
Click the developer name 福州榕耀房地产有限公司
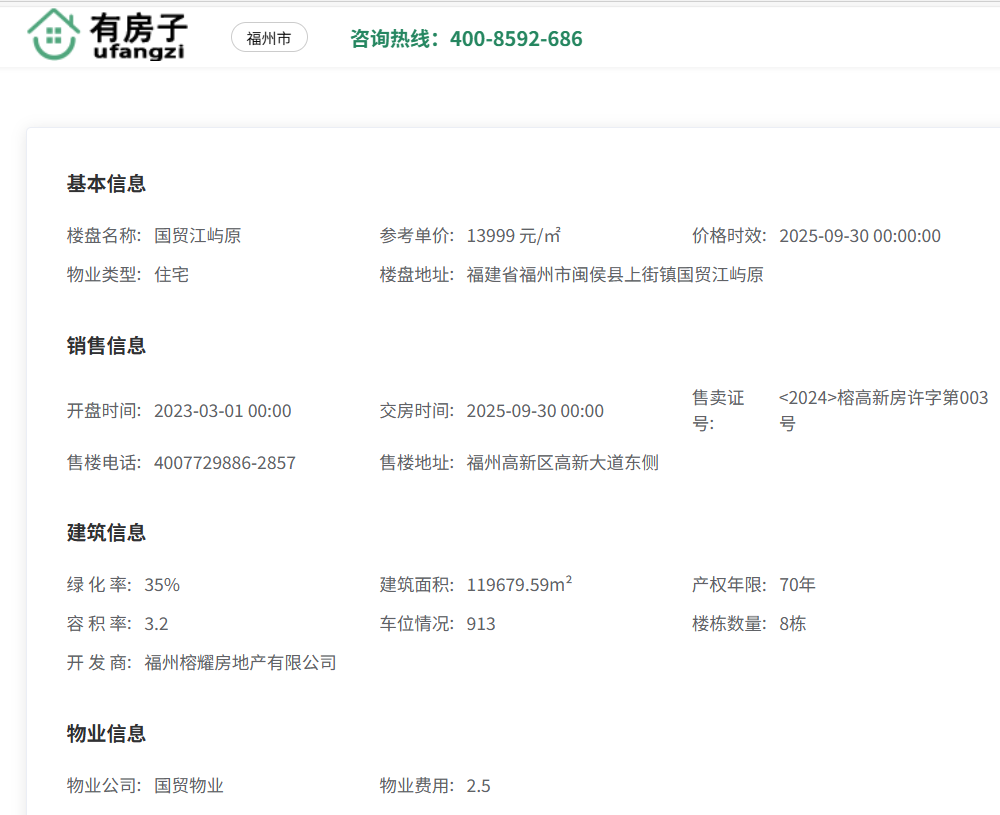point(240,662)
